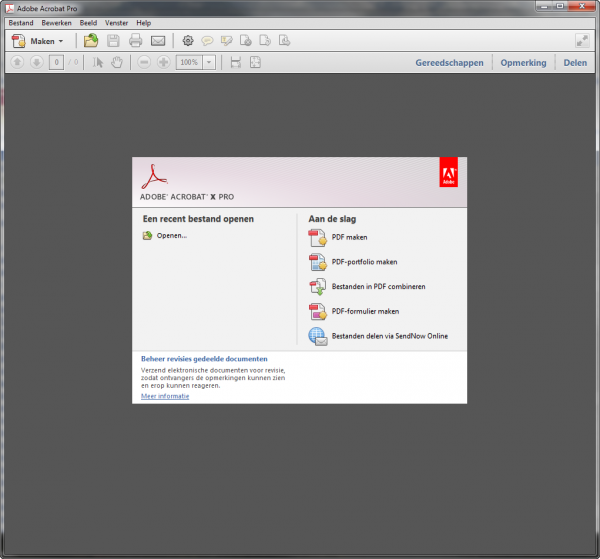600x559 pixels.
Task: Click the fit width scrolling icon
Action: click(x=236, y=62)
